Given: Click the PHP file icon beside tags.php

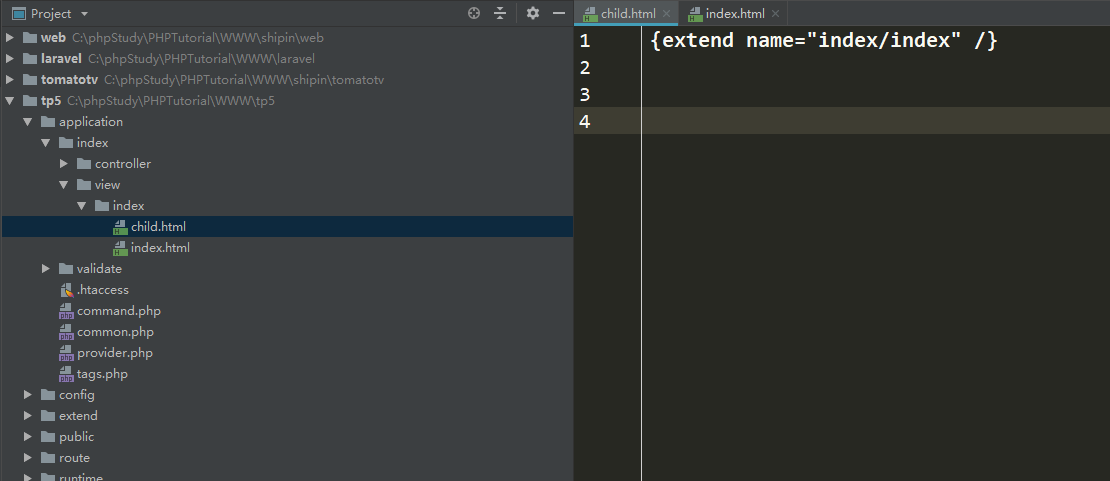Looking at the screenshot, I should (x=67, y=374).
